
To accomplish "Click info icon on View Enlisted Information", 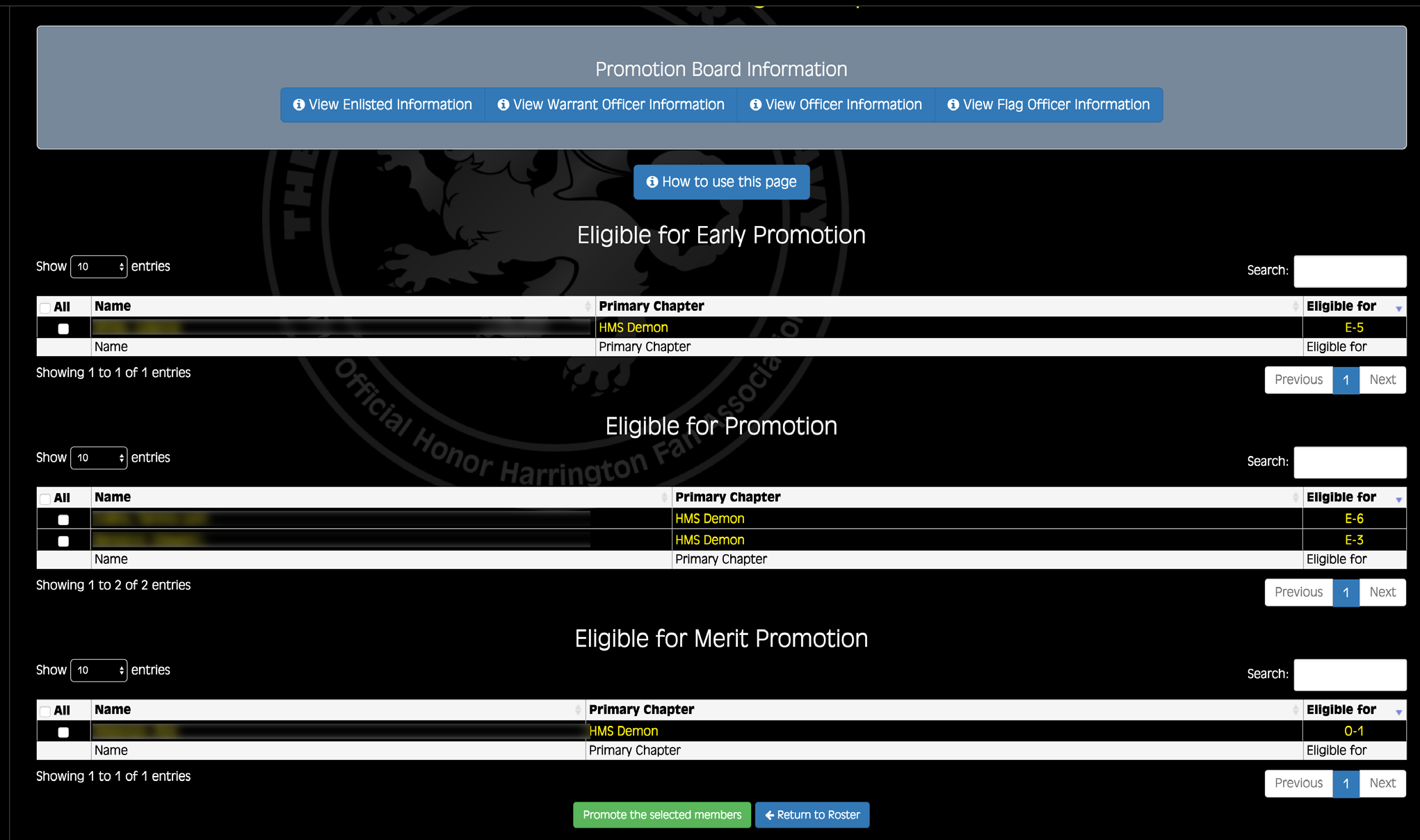I will 299,105.
